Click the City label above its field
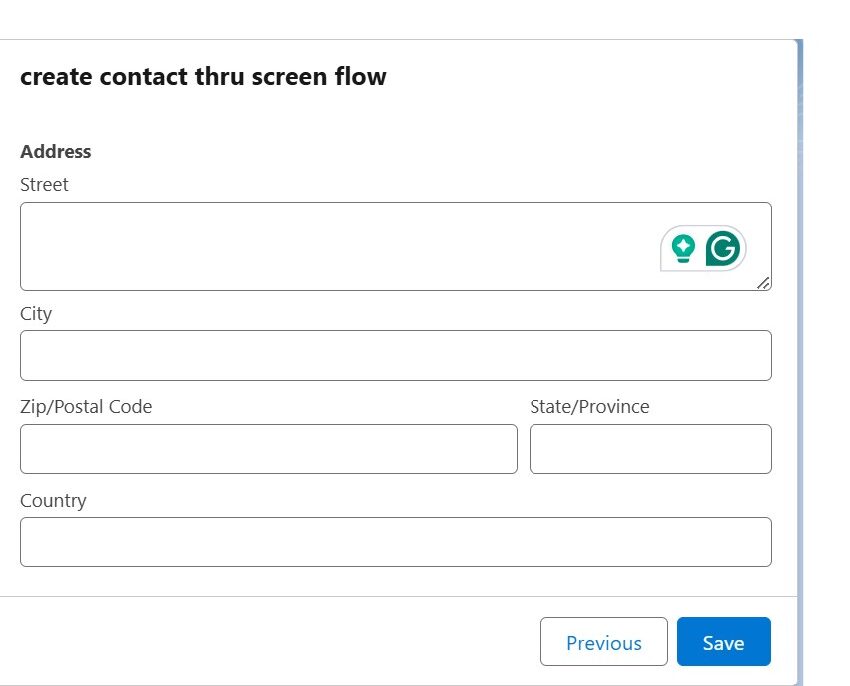 click(36, 313)
